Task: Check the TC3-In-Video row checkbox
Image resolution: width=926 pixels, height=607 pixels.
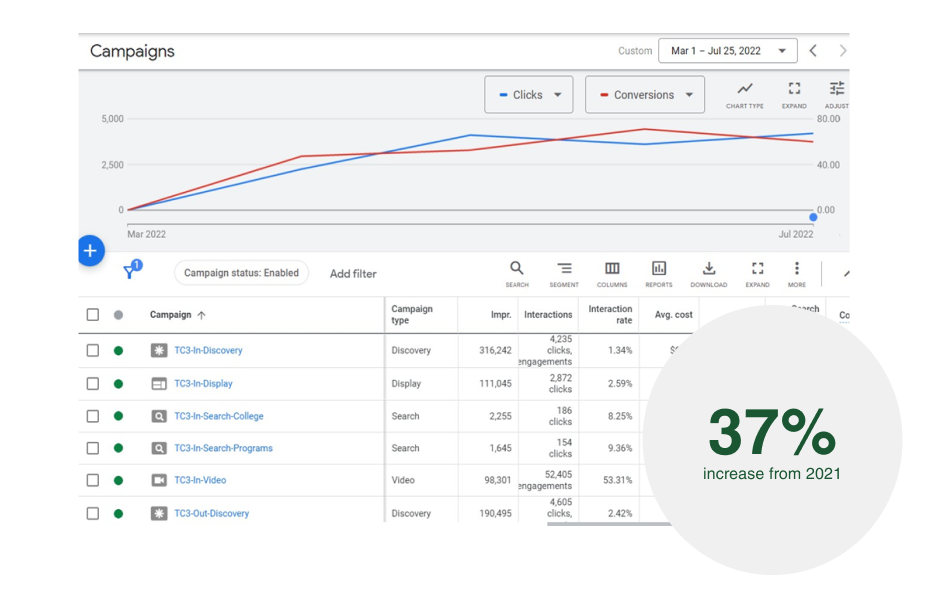Action: (x=93, y=480)
